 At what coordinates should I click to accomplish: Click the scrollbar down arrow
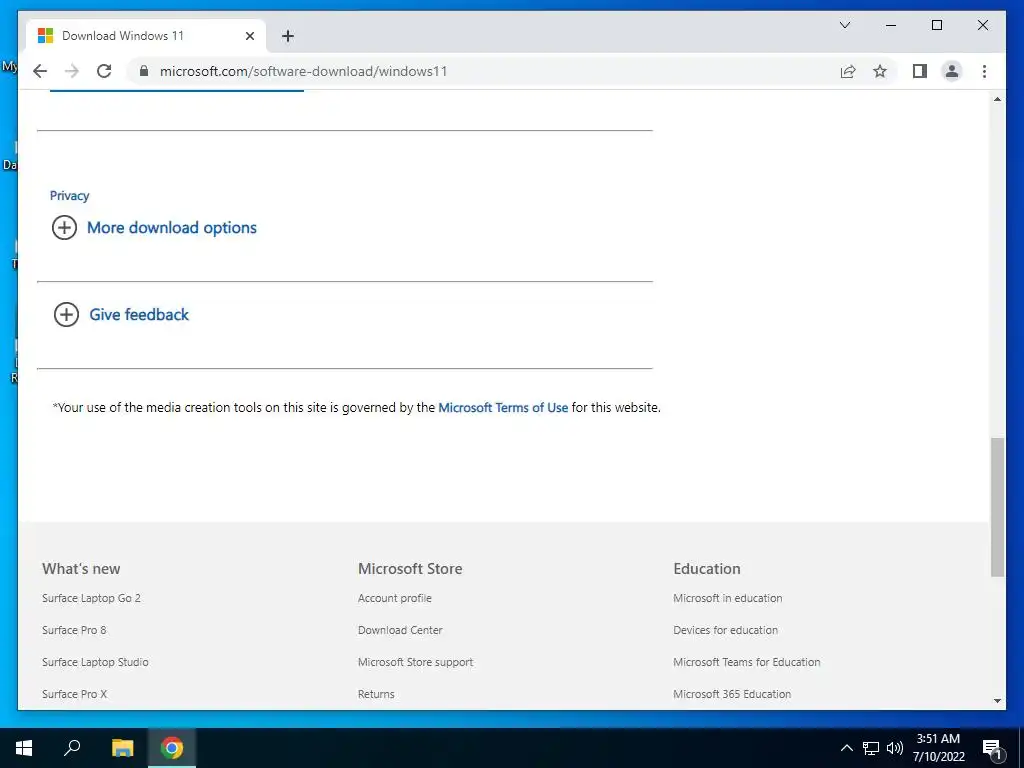click(997, 701)
